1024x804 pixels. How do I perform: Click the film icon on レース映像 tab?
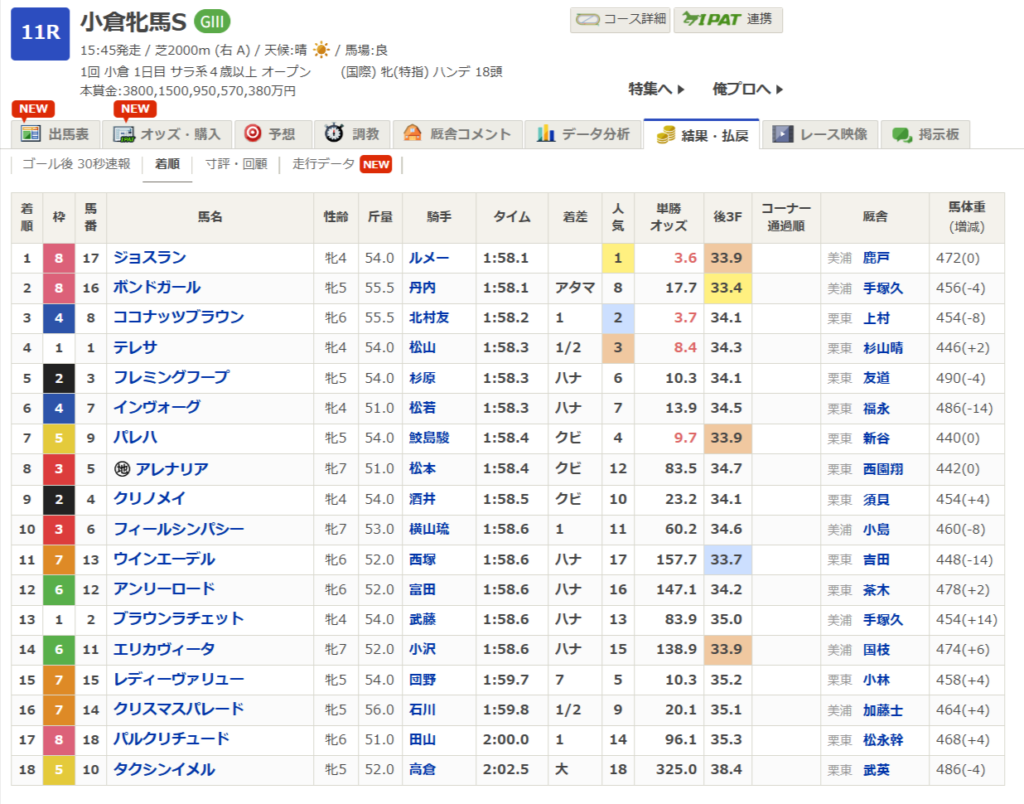click(x=784, y=134)
